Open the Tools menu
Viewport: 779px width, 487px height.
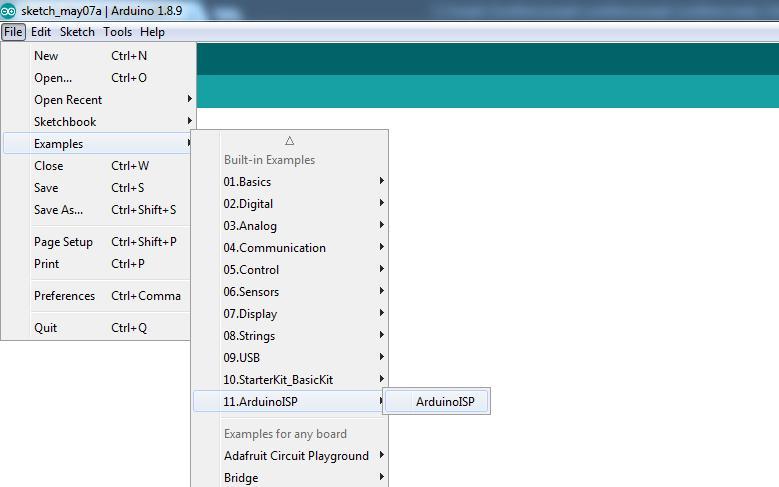(x=117, y=32)
